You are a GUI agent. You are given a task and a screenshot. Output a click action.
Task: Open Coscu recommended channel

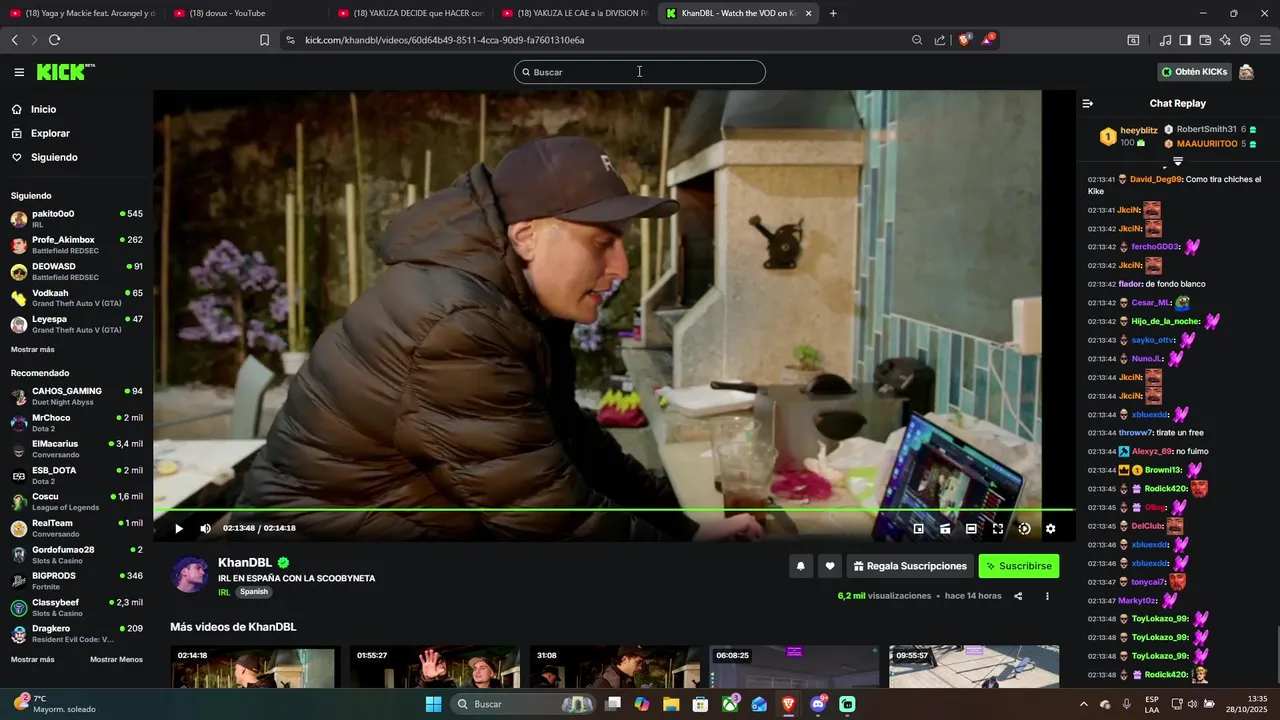click(x=77, y=501)
